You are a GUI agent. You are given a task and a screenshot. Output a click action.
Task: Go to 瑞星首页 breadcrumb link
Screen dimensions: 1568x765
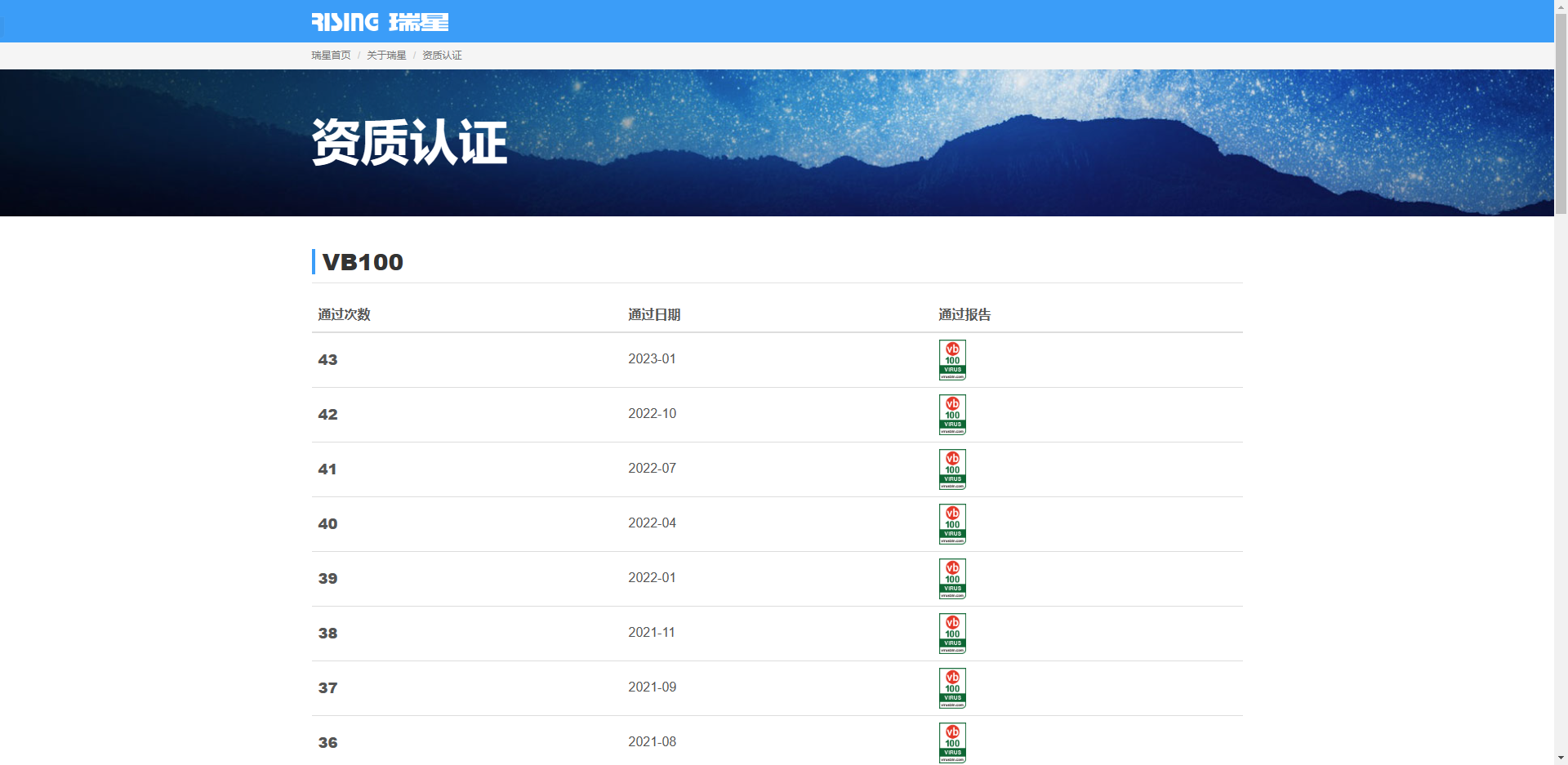pyautogui.click(x=331, y=56)
